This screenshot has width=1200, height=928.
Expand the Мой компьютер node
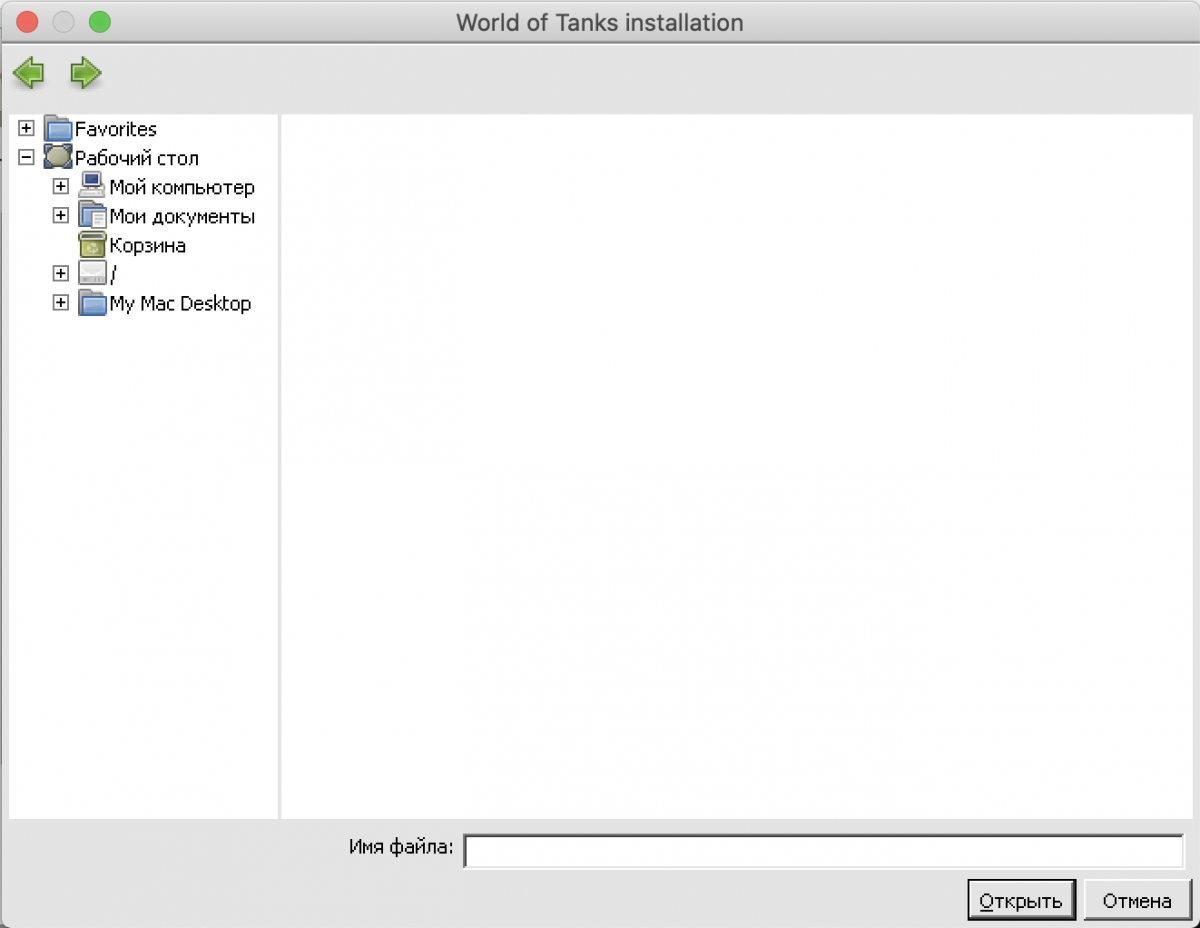pos(61,187)
